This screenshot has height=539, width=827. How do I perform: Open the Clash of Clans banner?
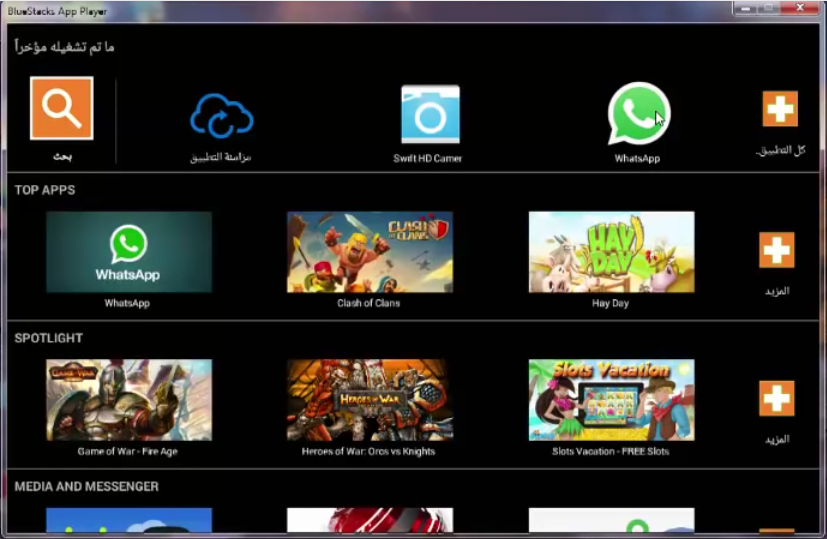[x=370, y=252]
